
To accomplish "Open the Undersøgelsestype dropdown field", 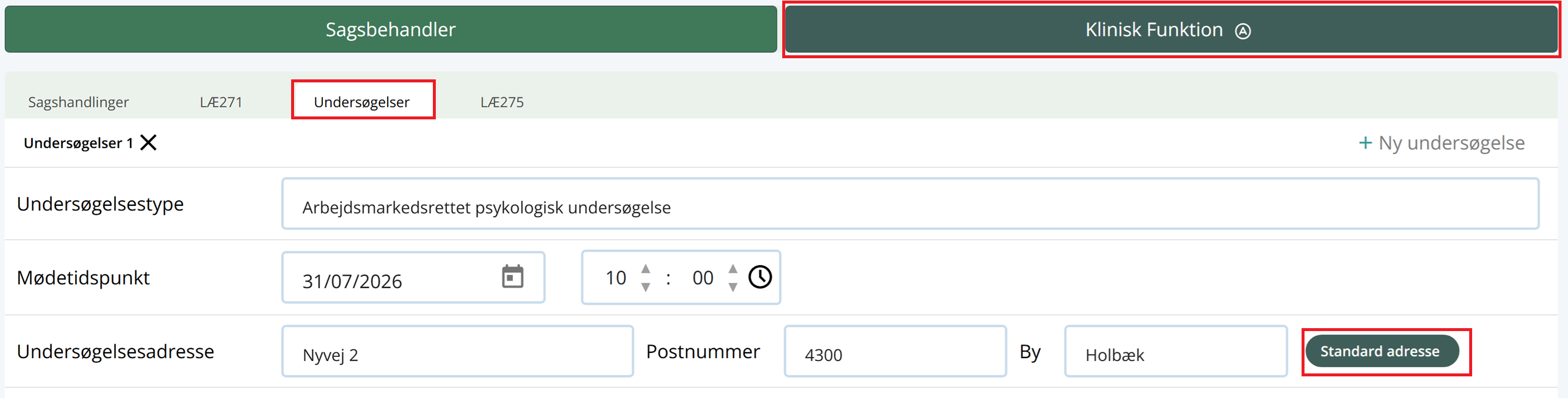I will tap(910, 204).
